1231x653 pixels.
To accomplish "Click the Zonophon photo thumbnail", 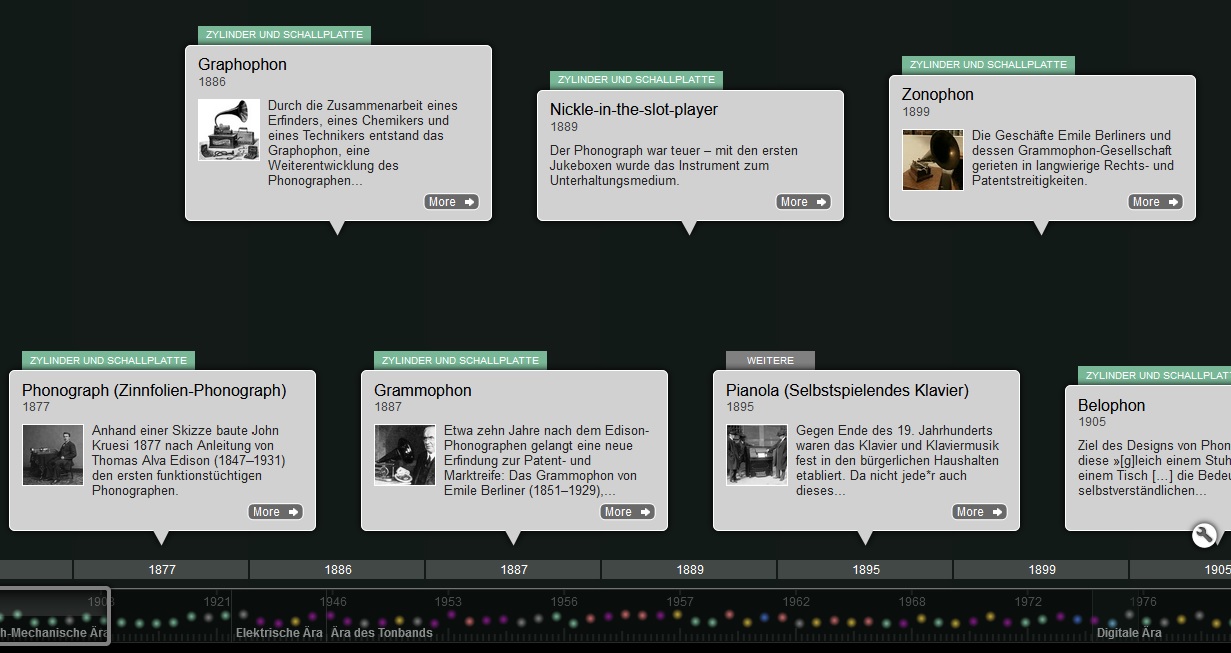I will pos(932,160).
